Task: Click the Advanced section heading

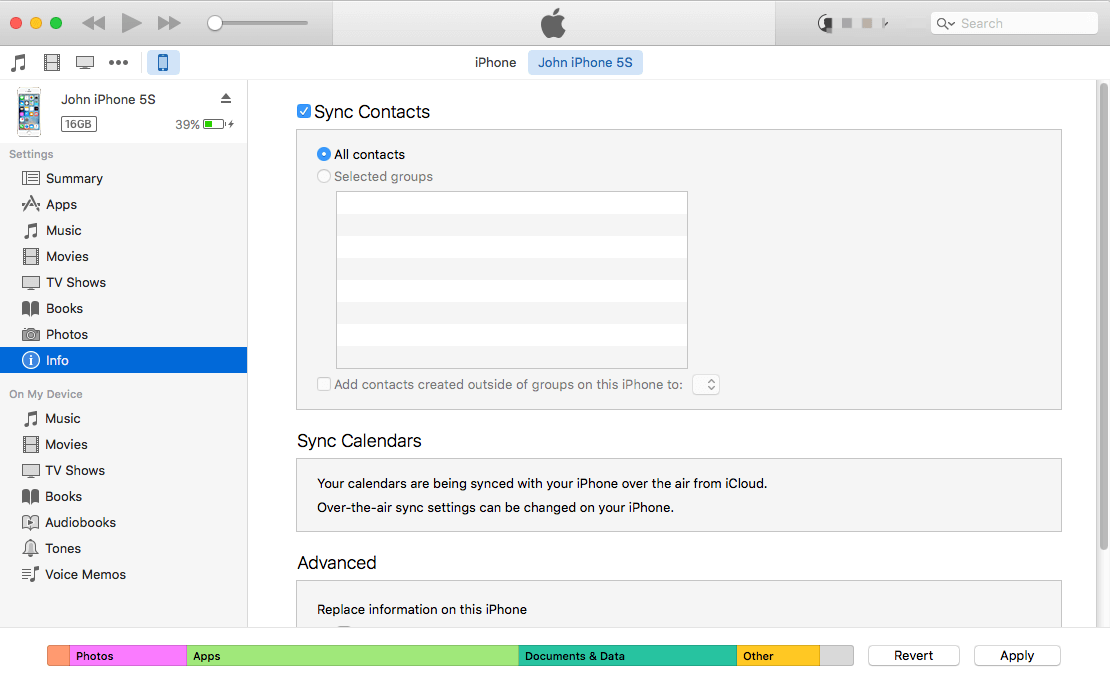Action: (x=337, y=563)
